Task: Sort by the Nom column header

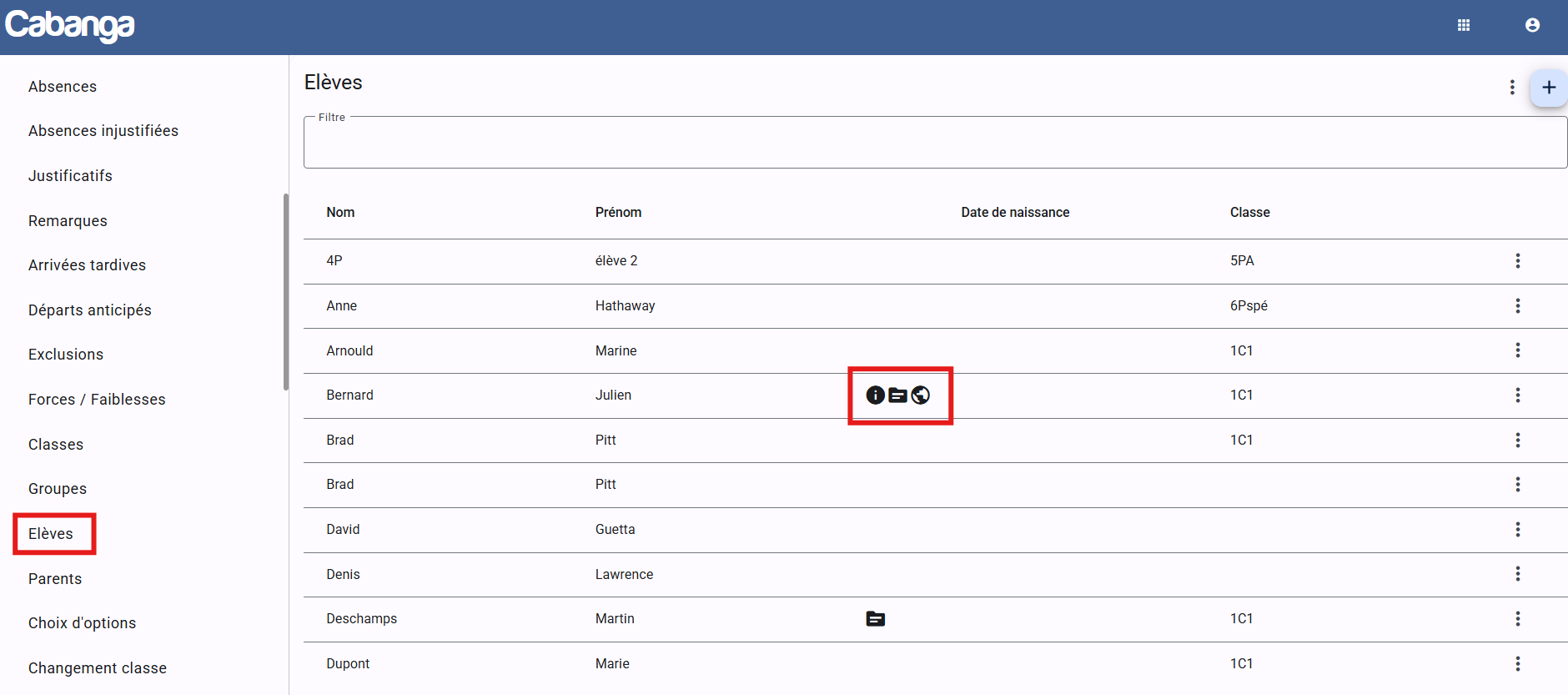Action: pyautogui.click(x=340, y=213)
